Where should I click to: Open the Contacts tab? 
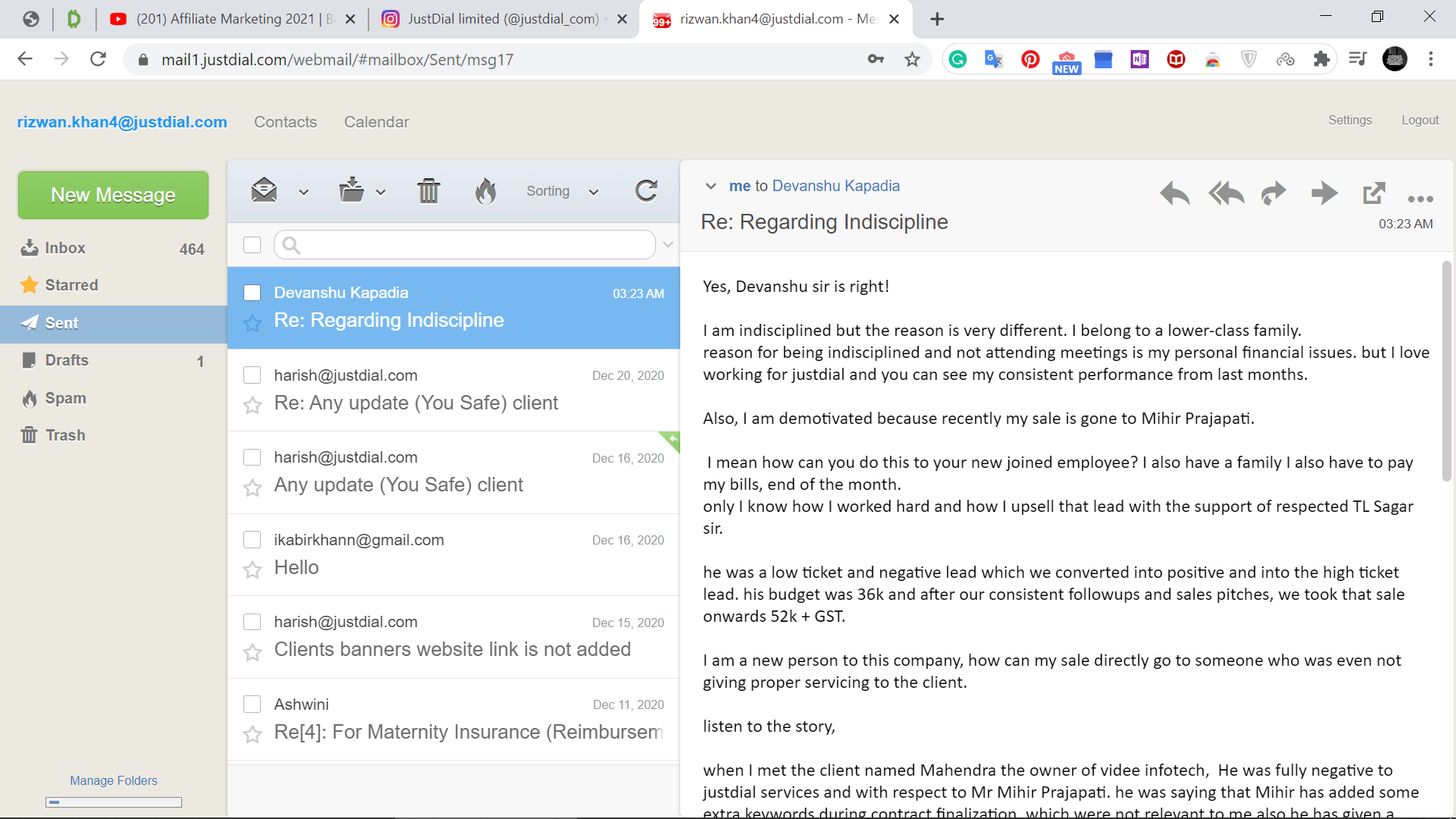click(285, 122)
